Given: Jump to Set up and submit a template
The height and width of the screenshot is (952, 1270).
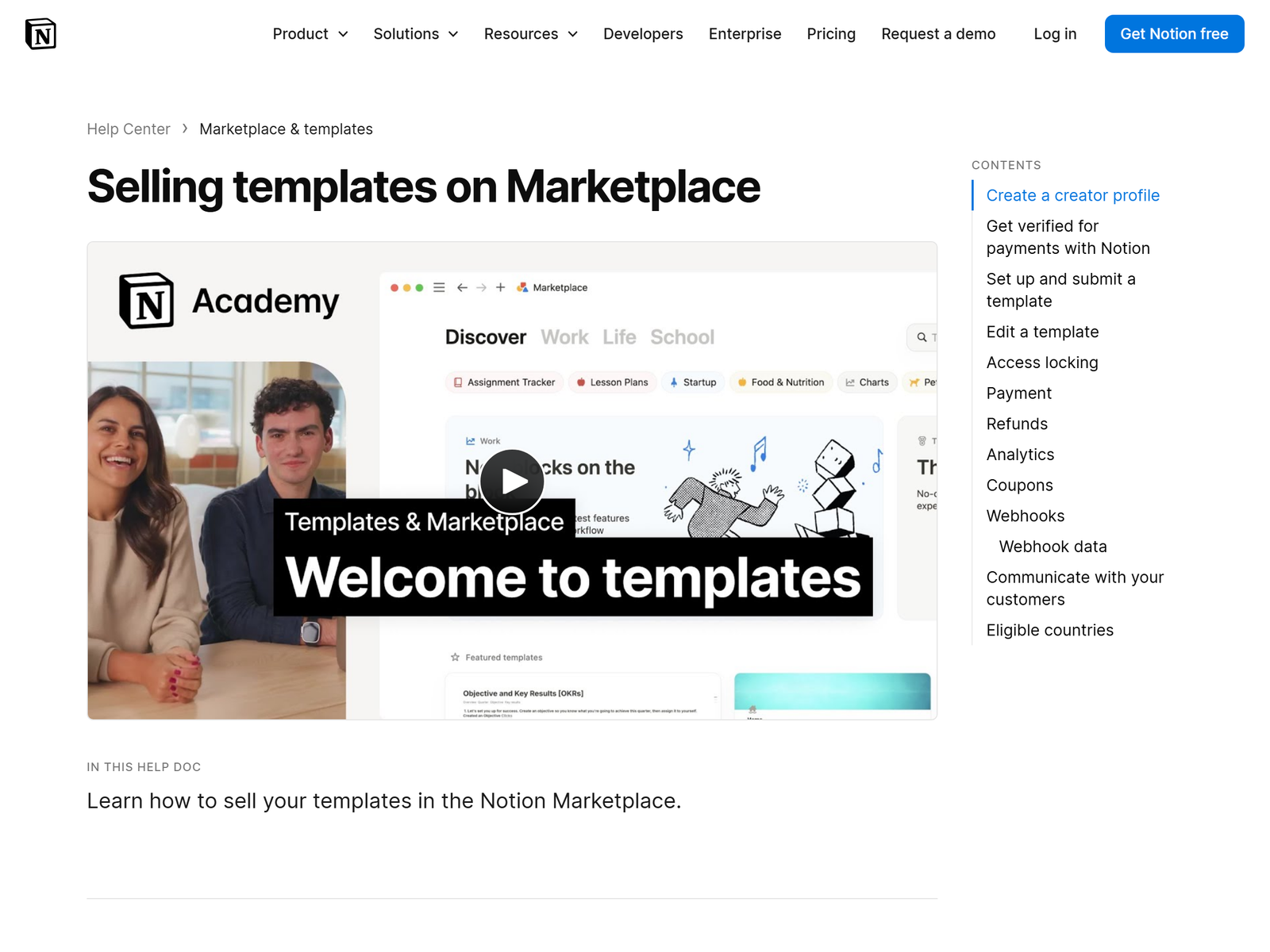Looking at the screenshot, I should coord(1060,290).
